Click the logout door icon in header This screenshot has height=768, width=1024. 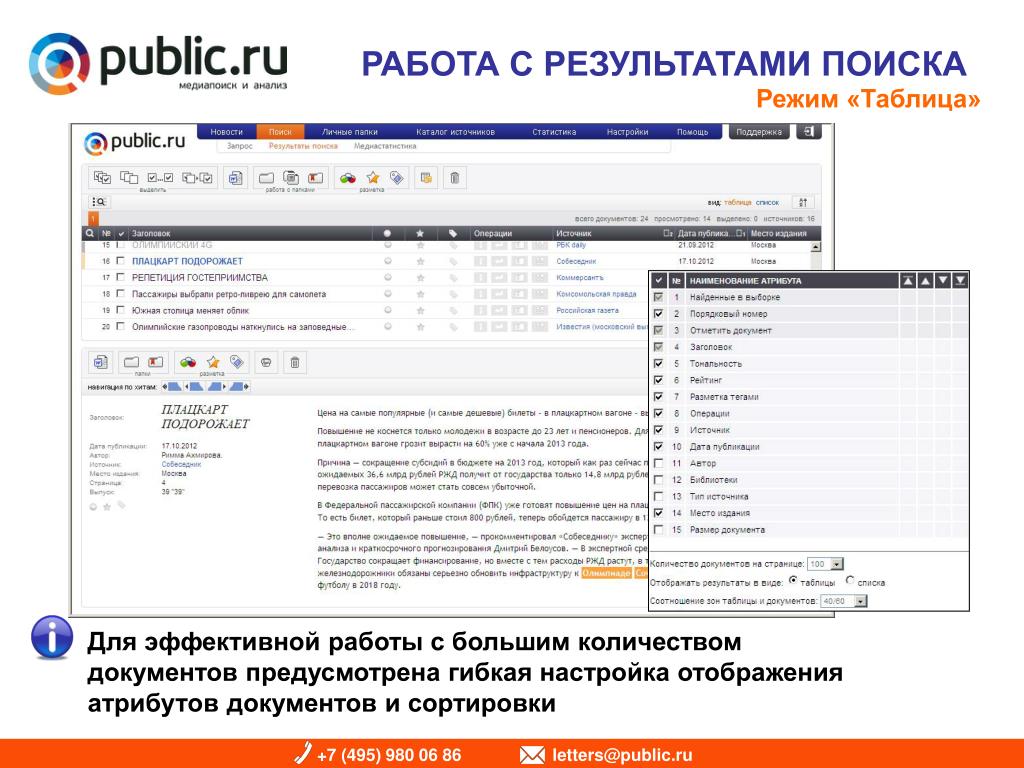tap(808, 131)
